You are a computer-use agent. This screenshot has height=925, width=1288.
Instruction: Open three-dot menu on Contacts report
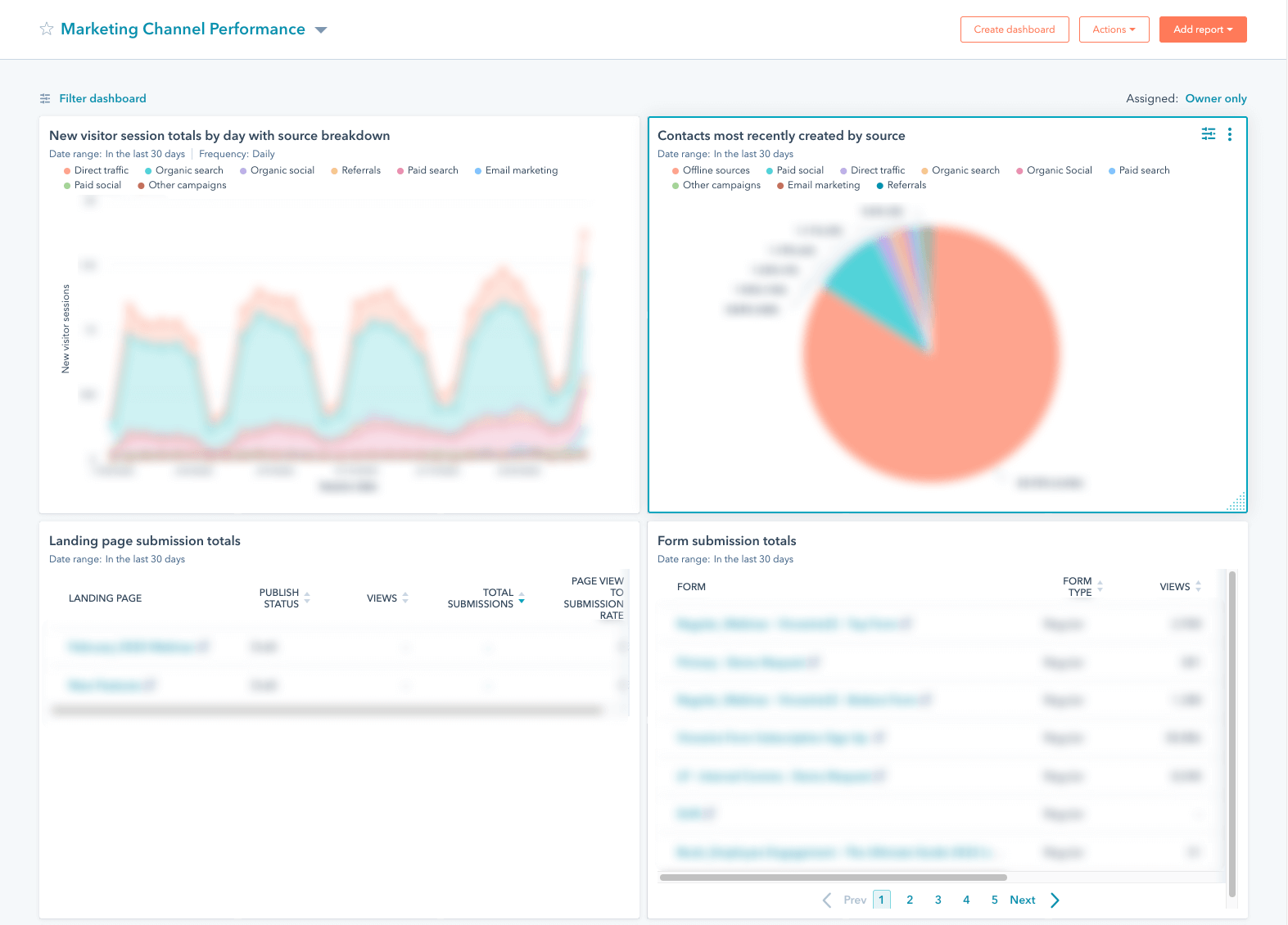pos(1229,134)
